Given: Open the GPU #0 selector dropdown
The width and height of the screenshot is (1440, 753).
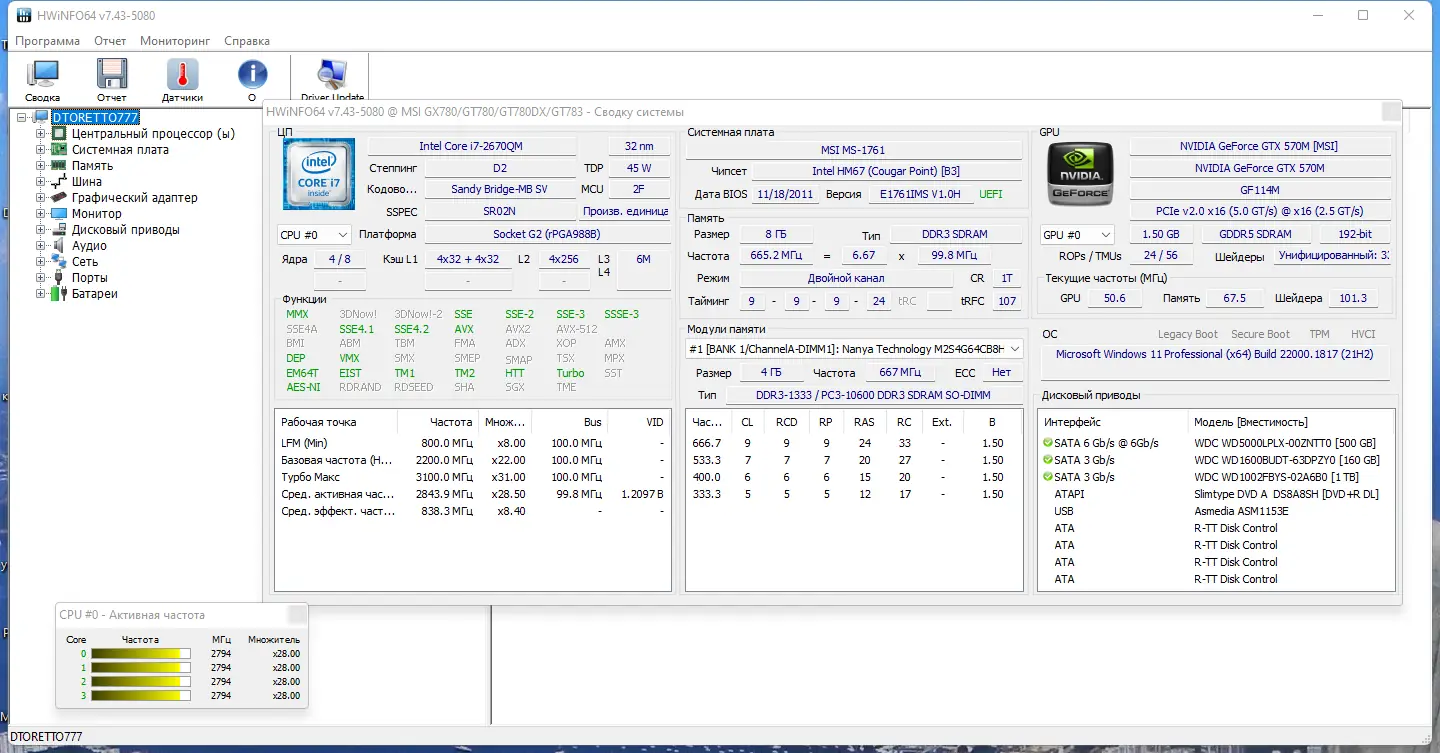Looking at the screenshot, I should [1077, 235].
